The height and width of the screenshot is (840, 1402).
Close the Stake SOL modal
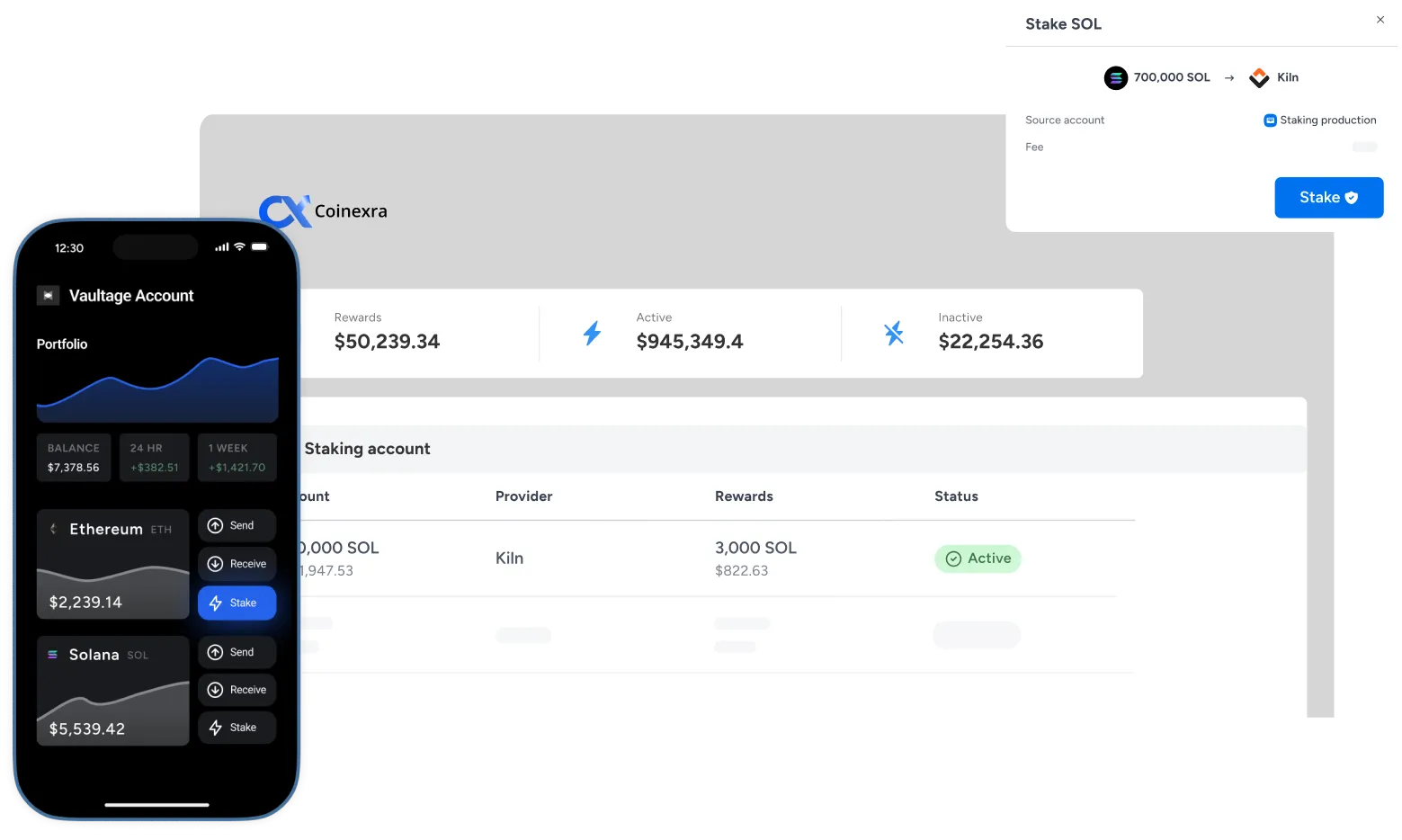point(1380,19)
